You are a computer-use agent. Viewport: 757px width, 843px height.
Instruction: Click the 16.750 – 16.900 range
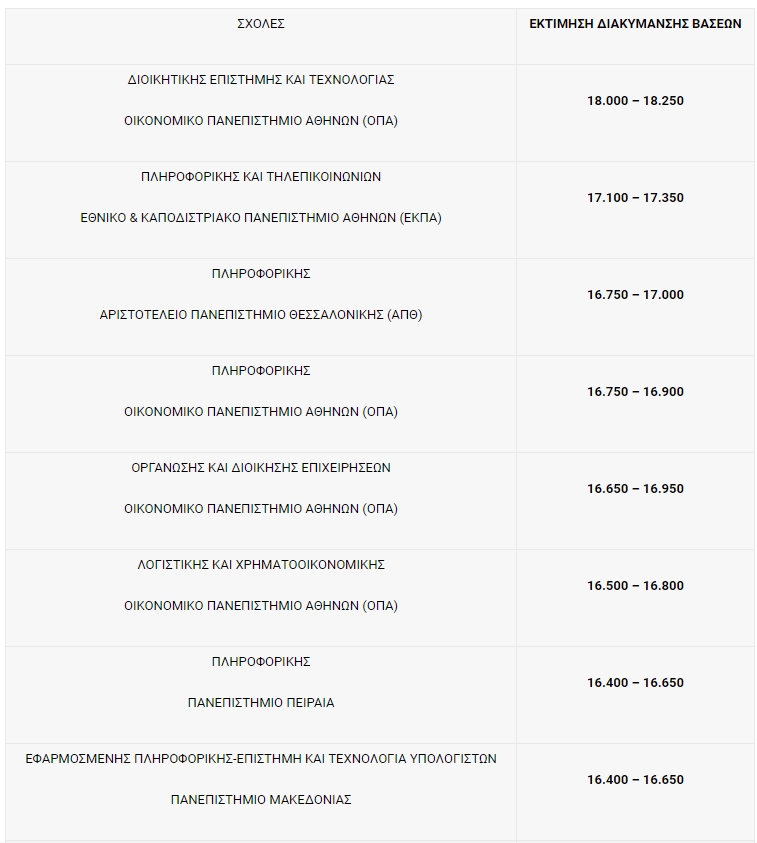(x=635, y=392)
